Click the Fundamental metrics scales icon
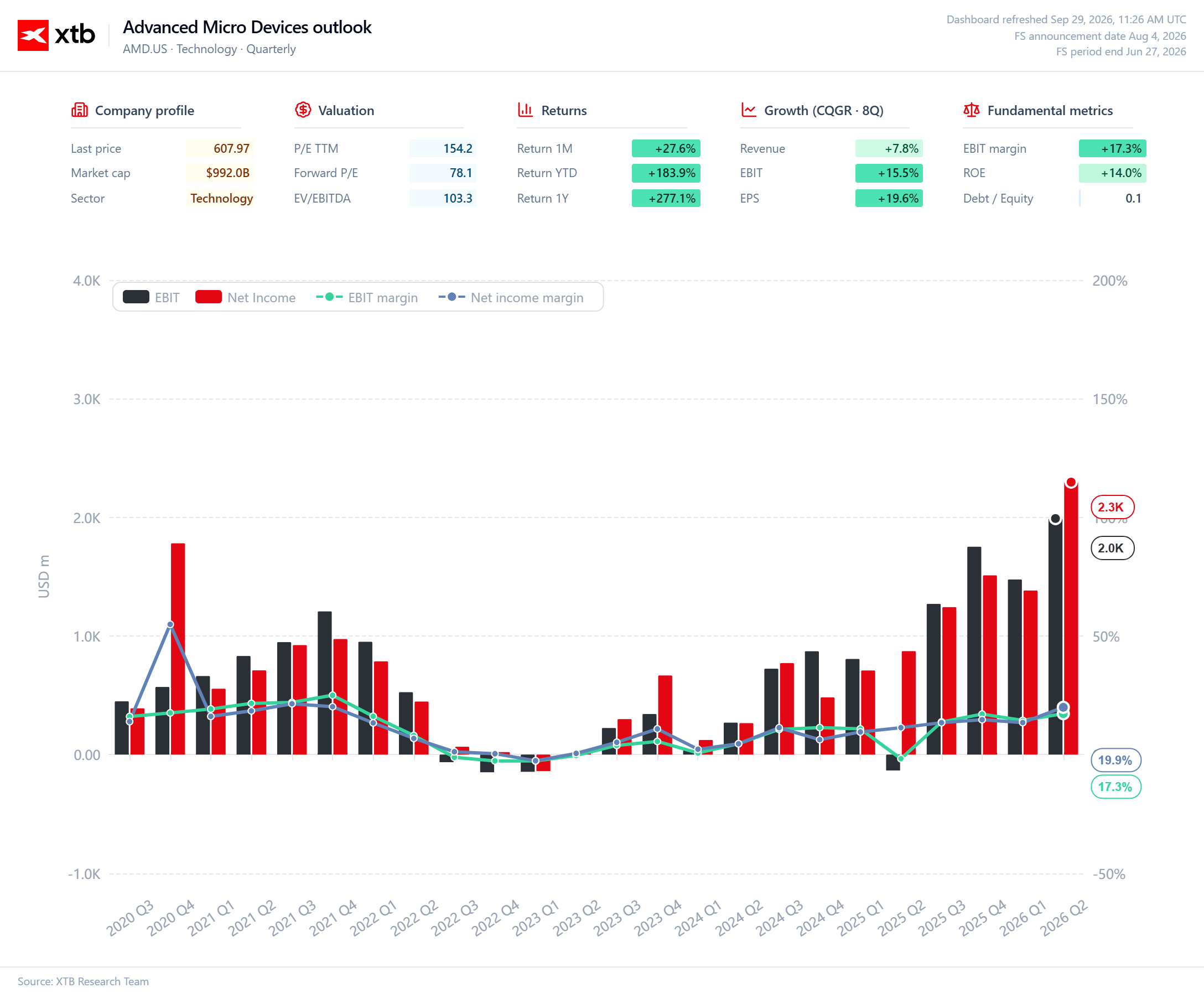 click(x=972, y=110)
